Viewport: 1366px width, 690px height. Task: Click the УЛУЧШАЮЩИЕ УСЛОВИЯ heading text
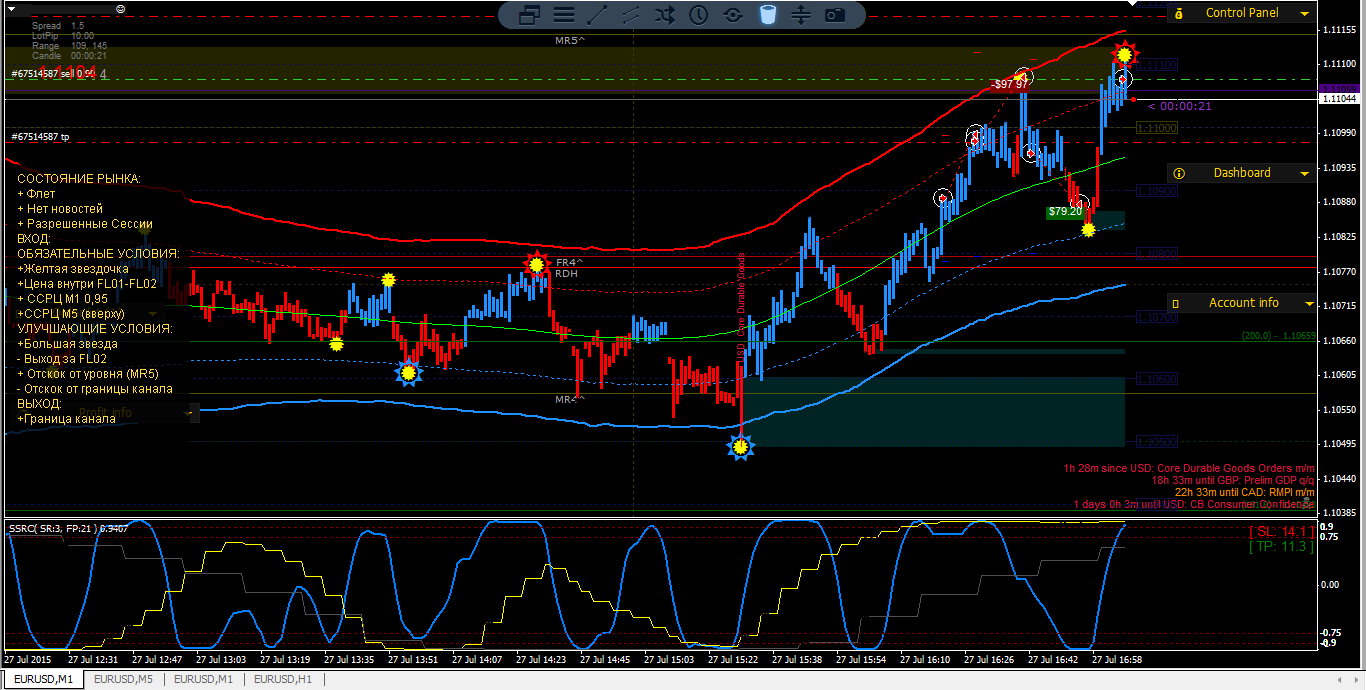pos(95,328)
